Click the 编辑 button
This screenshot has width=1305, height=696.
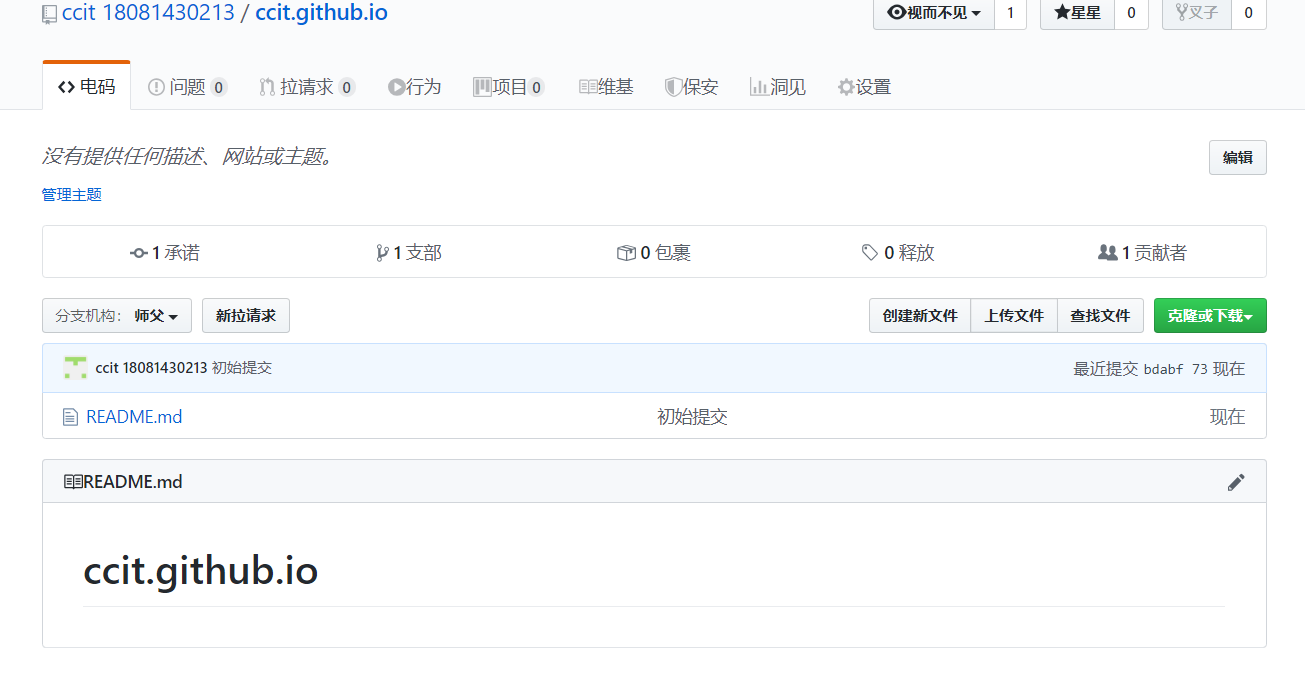point(1237,157)
